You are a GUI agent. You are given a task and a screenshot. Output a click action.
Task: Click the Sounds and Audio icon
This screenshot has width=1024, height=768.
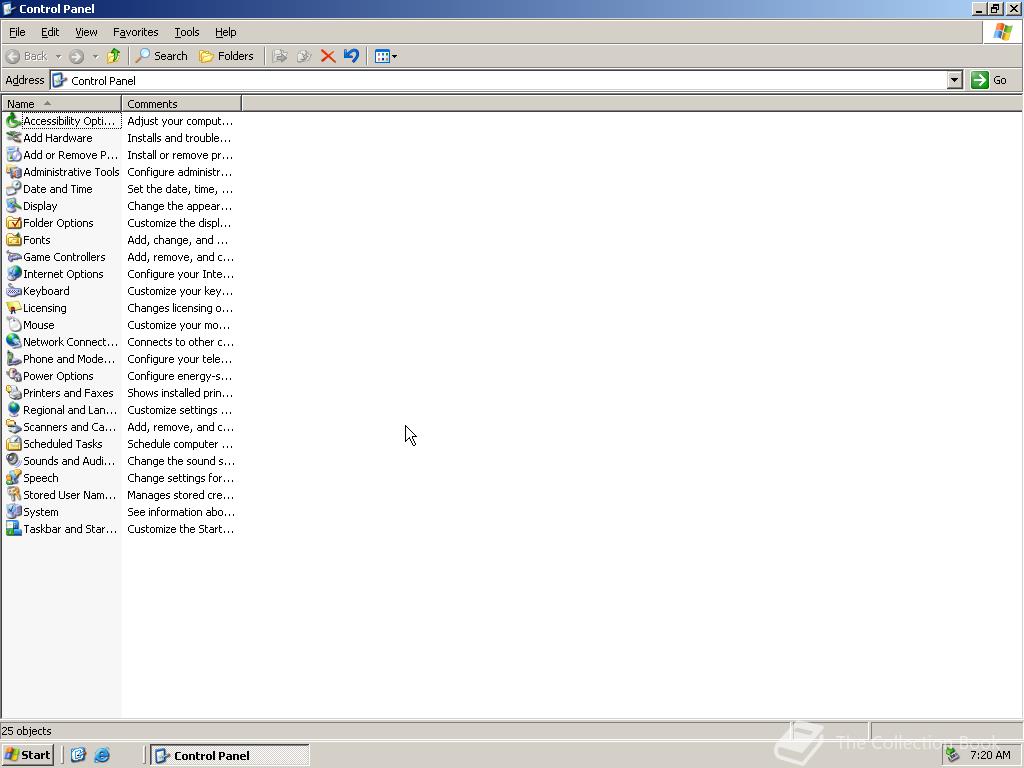13,460
